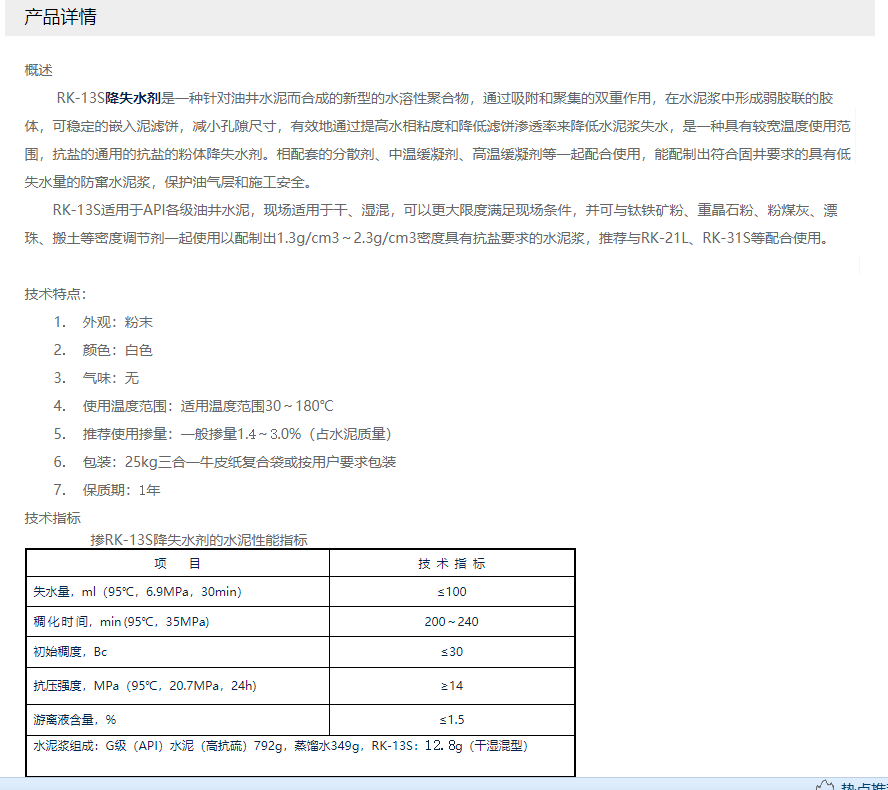Click the 概述 heading

39,70
